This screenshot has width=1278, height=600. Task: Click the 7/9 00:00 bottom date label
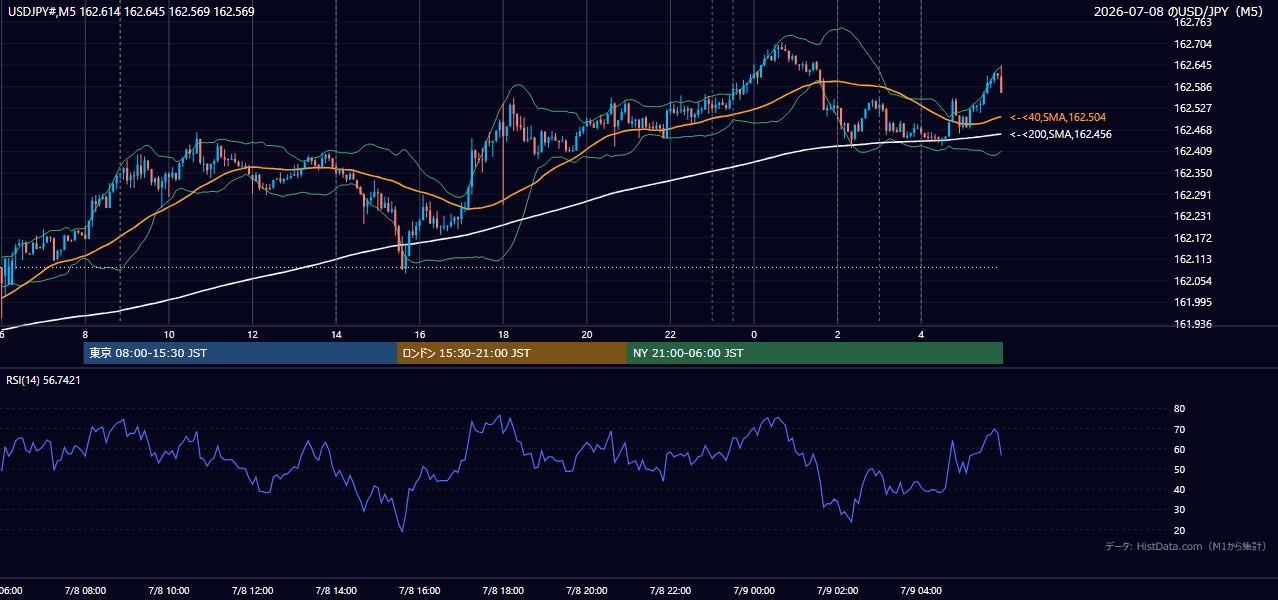[x=754, y=591]
